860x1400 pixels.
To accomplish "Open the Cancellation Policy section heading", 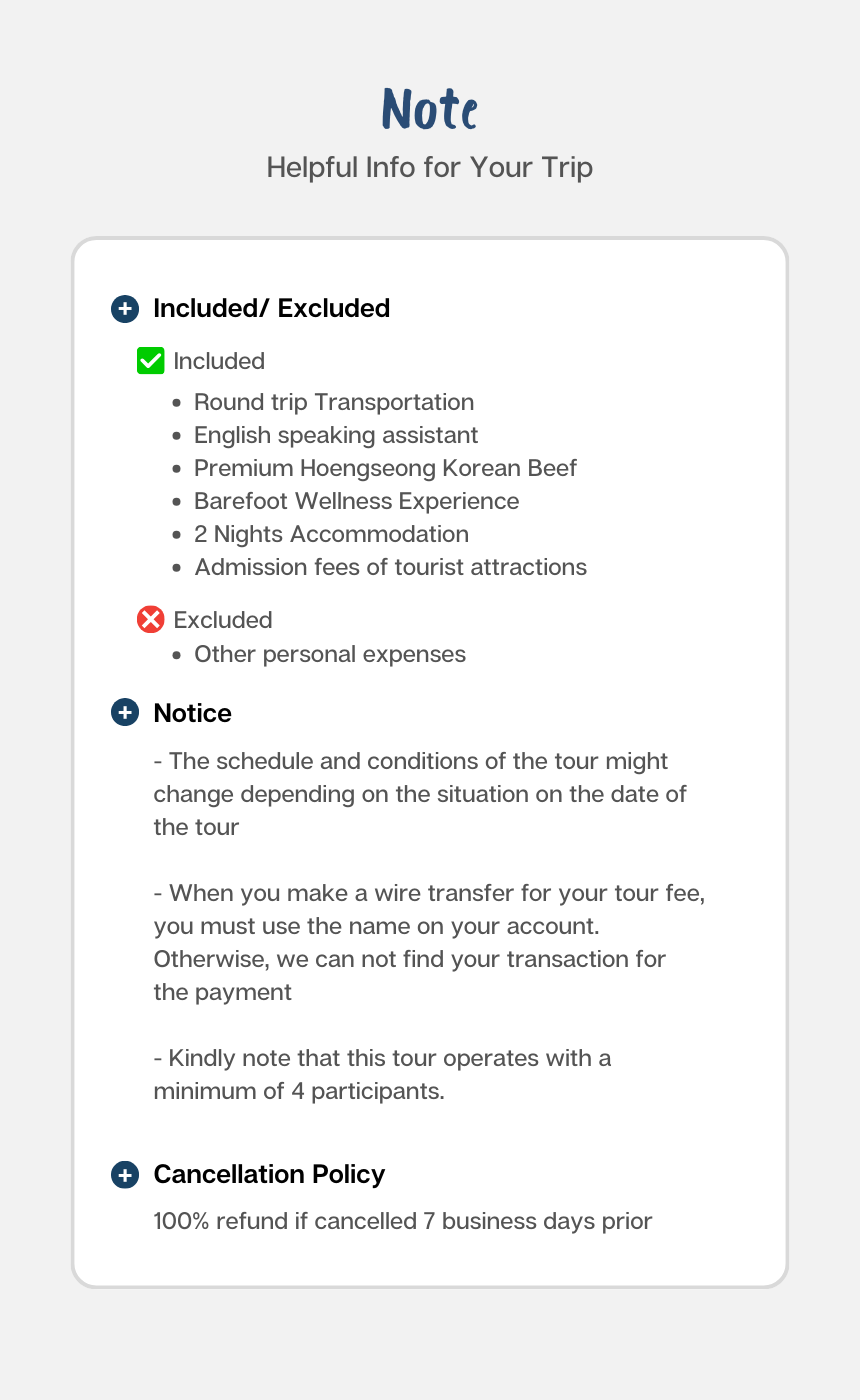I will (x=269, y=1174).
